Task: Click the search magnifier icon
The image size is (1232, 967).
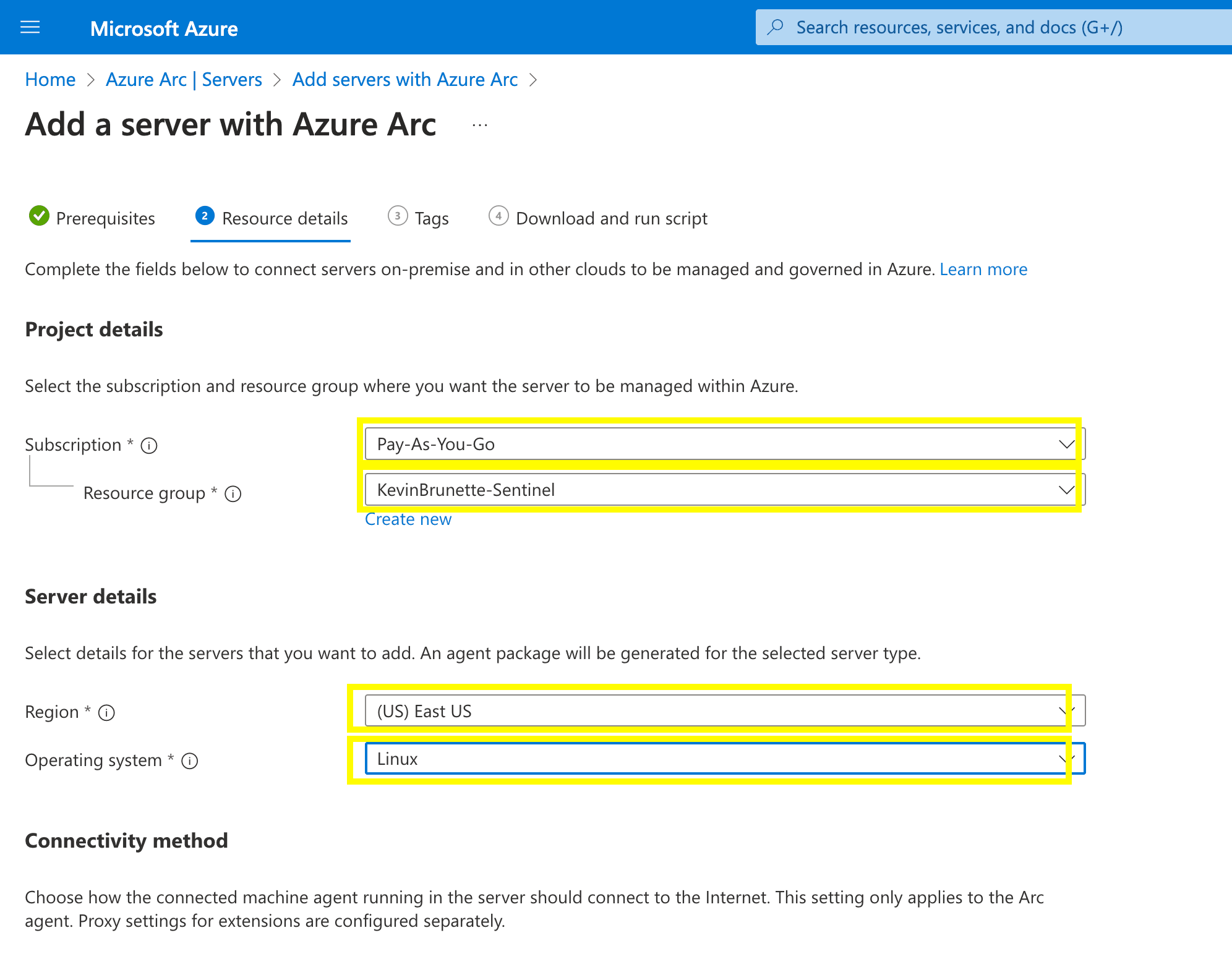Action: click(776, 27)
